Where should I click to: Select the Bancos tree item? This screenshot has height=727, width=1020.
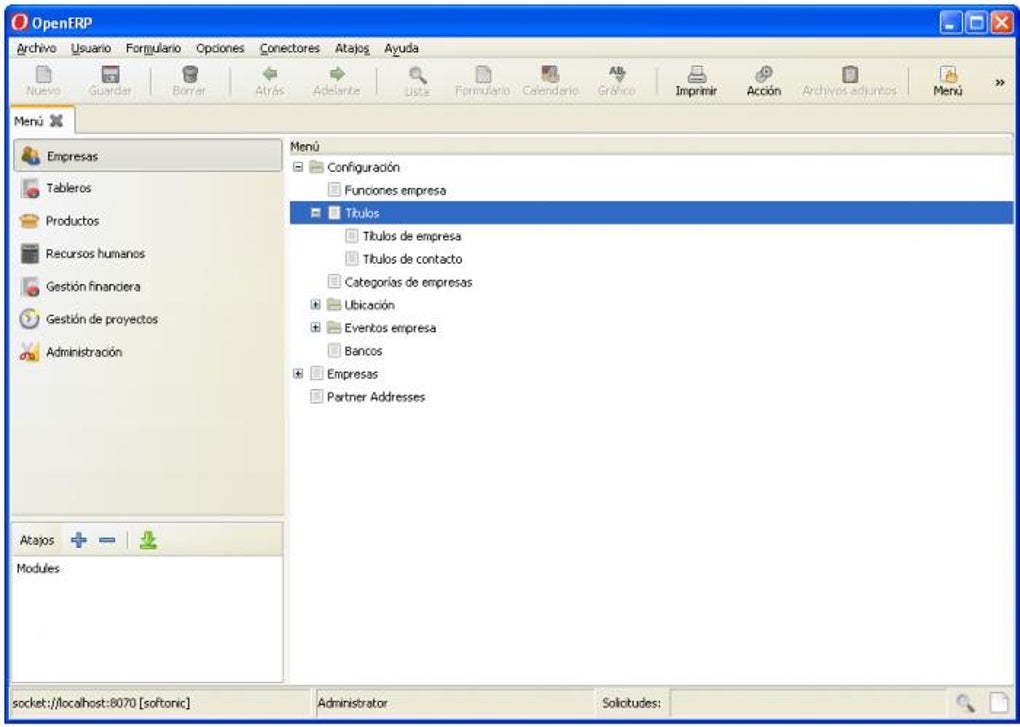coord(363,350)
